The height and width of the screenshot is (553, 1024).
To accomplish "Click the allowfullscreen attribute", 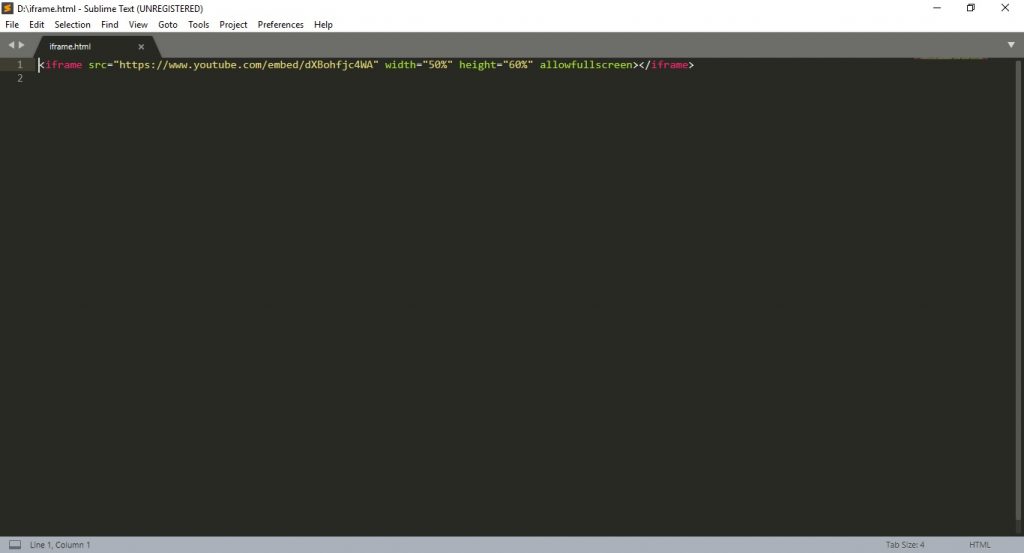I will click(586, 65).
